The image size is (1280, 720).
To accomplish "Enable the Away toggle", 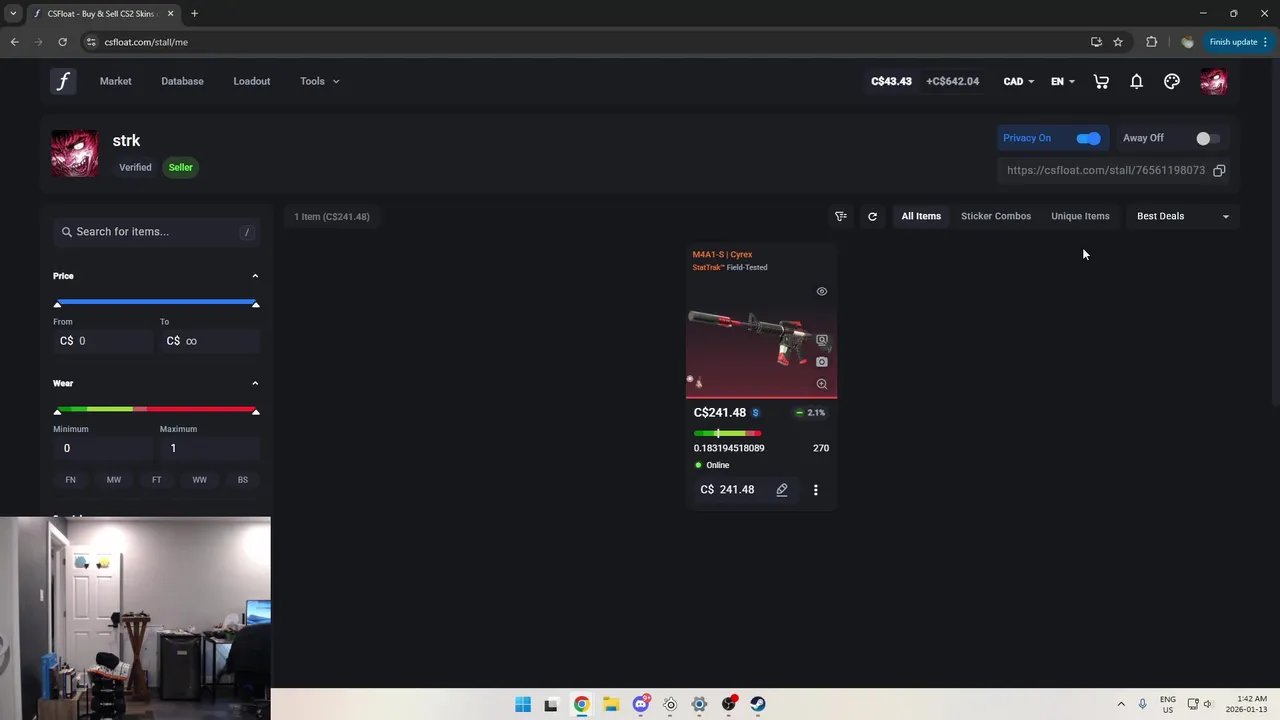I will 1208,138.
